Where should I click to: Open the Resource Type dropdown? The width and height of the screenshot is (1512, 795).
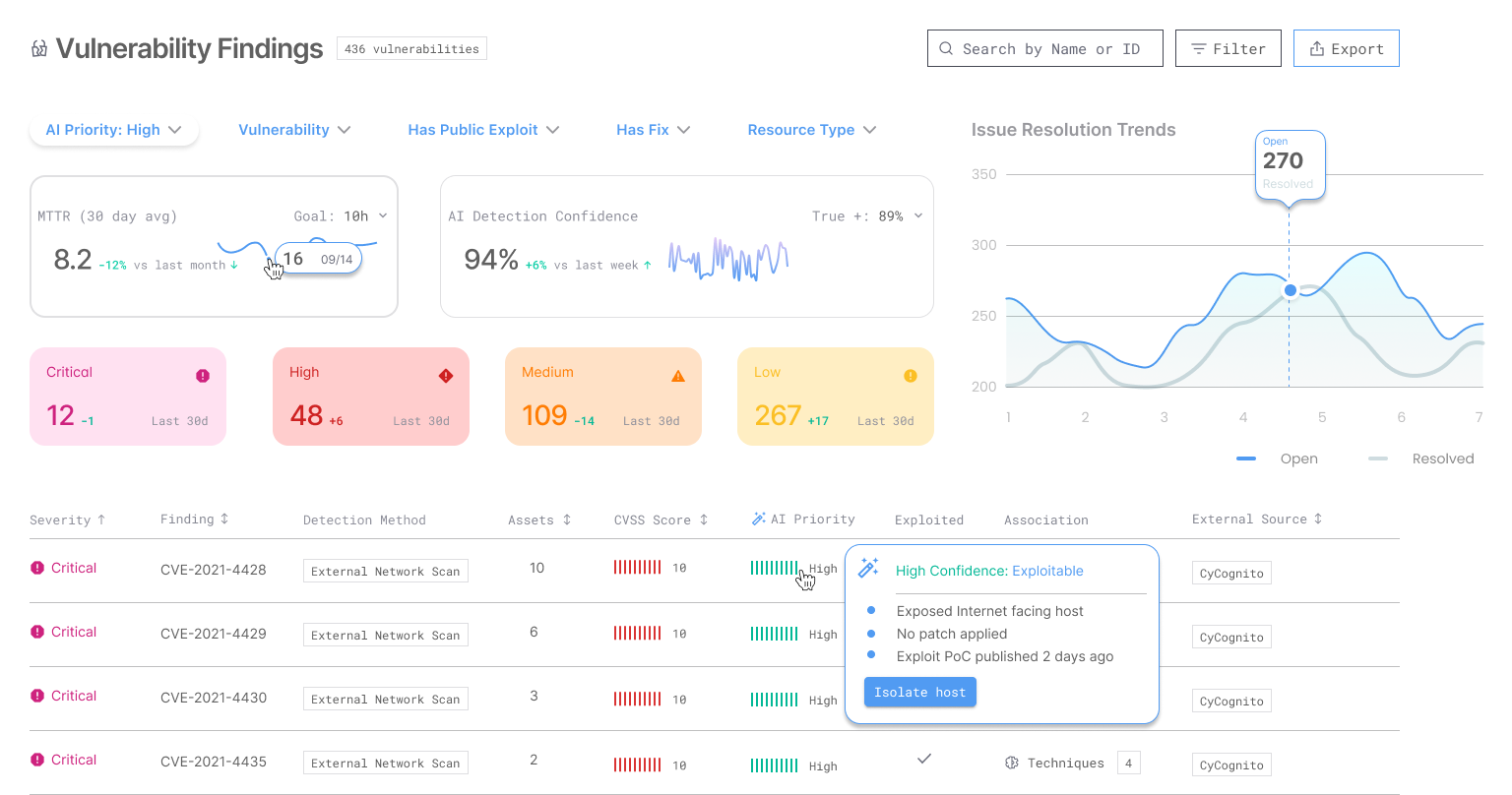pos(812,130)
